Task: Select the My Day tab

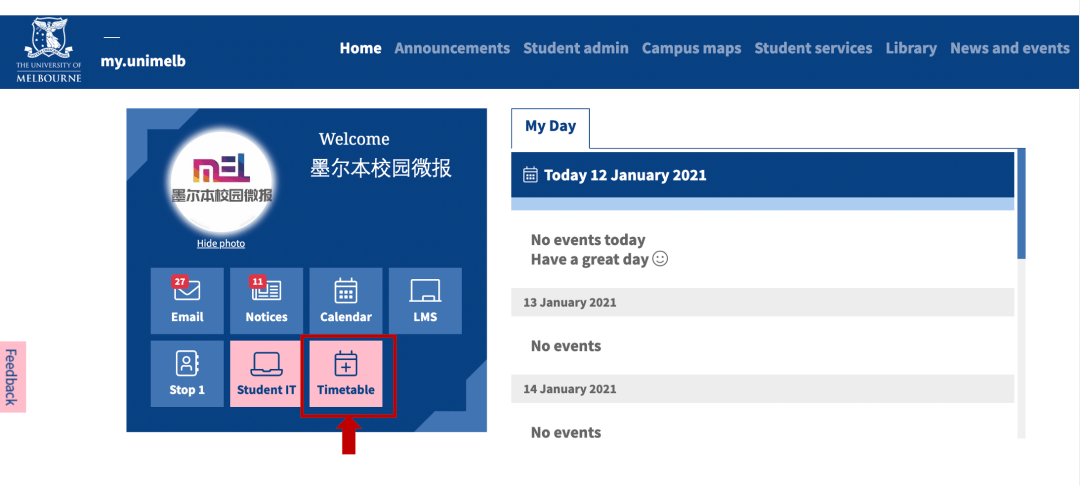Action: click(x=550, y=127)
